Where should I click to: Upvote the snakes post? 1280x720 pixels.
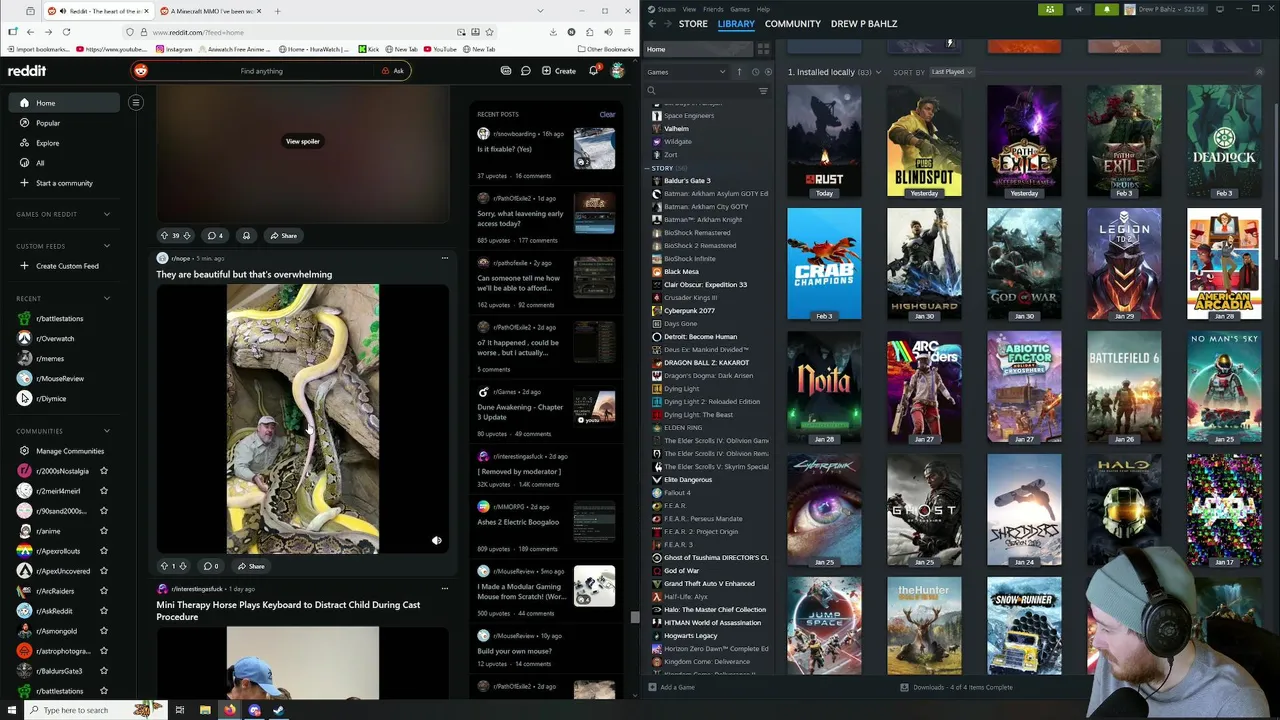164,566
